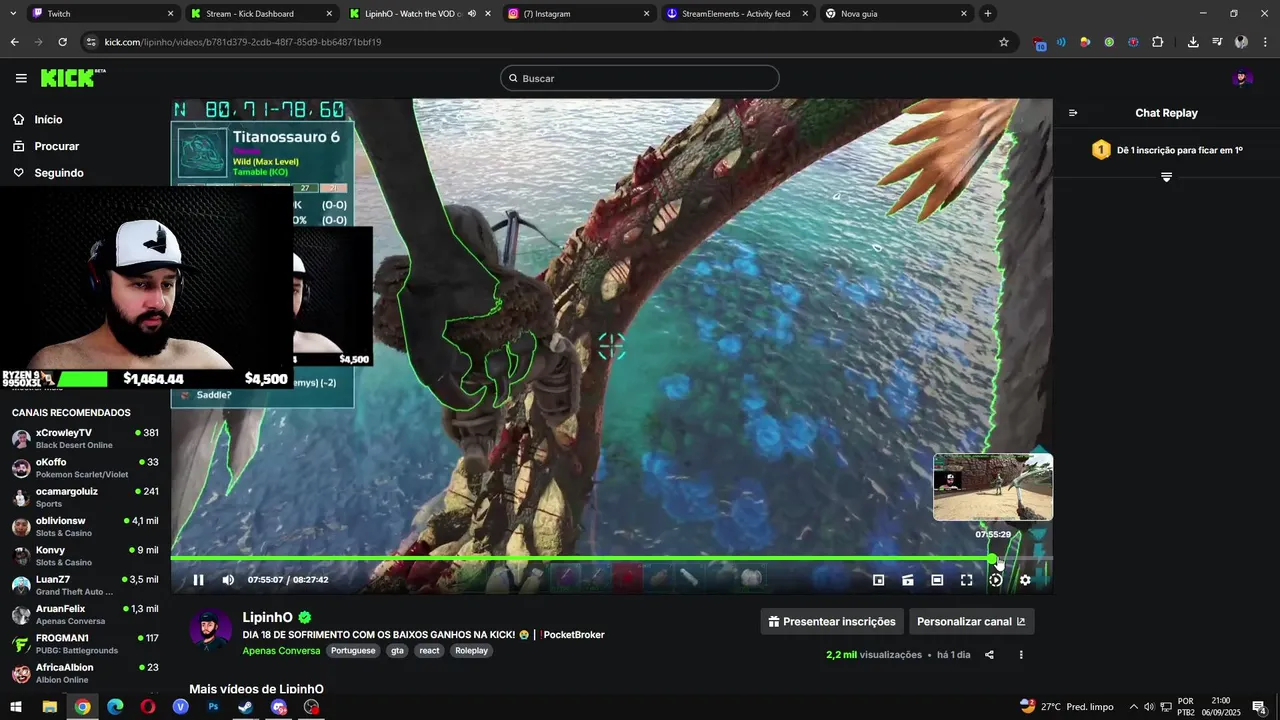1280x720 pixels.
Task: Select the Apenas Conversa category link
Action: pyautogui.click(x=281, y=651)
